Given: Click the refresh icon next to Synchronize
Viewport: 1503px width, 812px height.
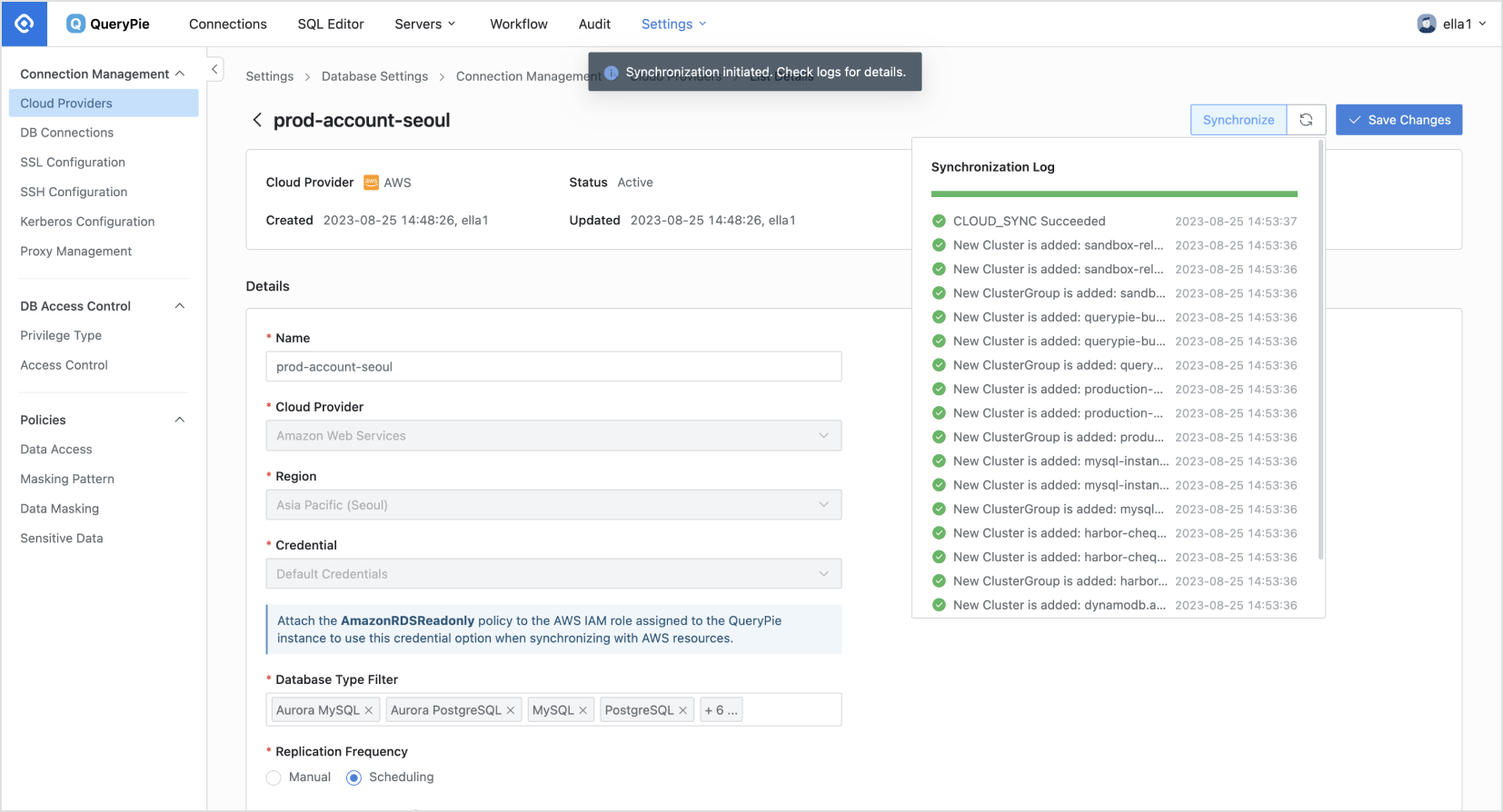Looking at the screenshot, I should 1306,120.
